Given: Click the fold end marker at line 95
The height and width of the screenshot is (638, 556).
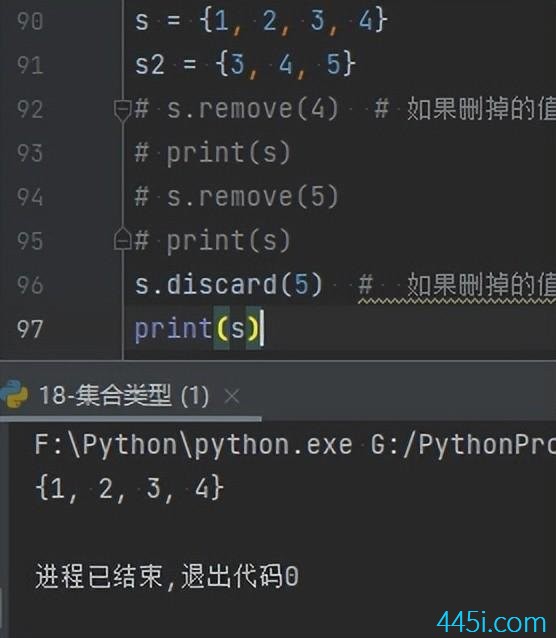Looking at the screenshot, I should pos(122,239).
